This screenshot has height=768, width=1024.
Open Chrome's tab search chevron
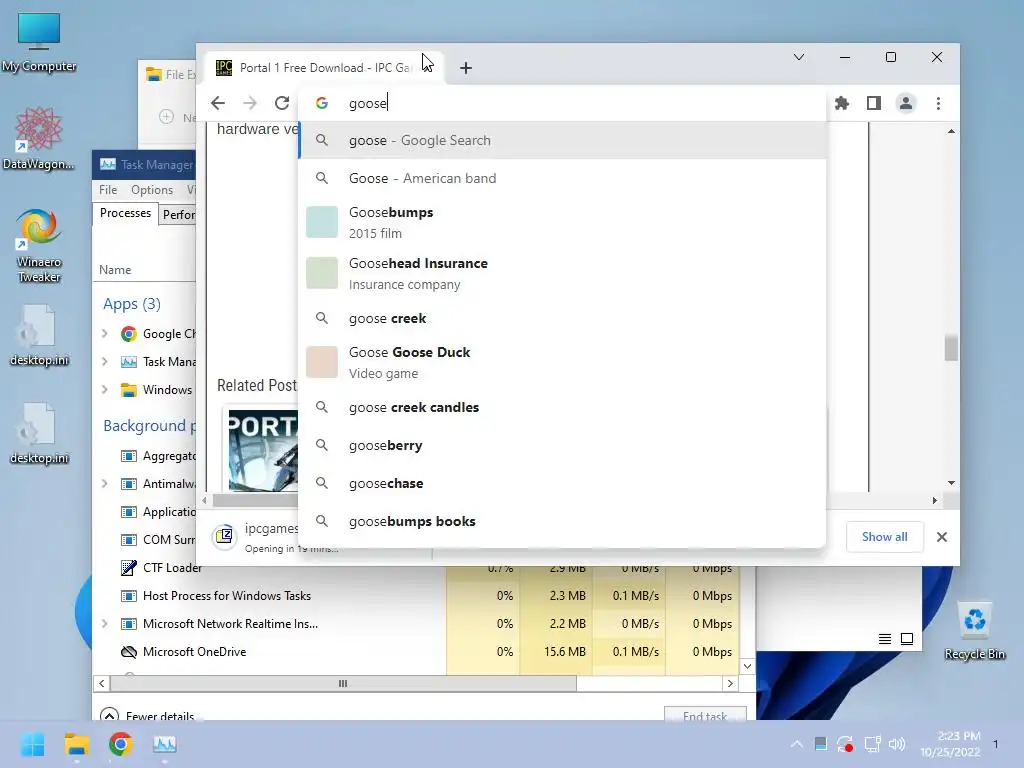[799, 57]
